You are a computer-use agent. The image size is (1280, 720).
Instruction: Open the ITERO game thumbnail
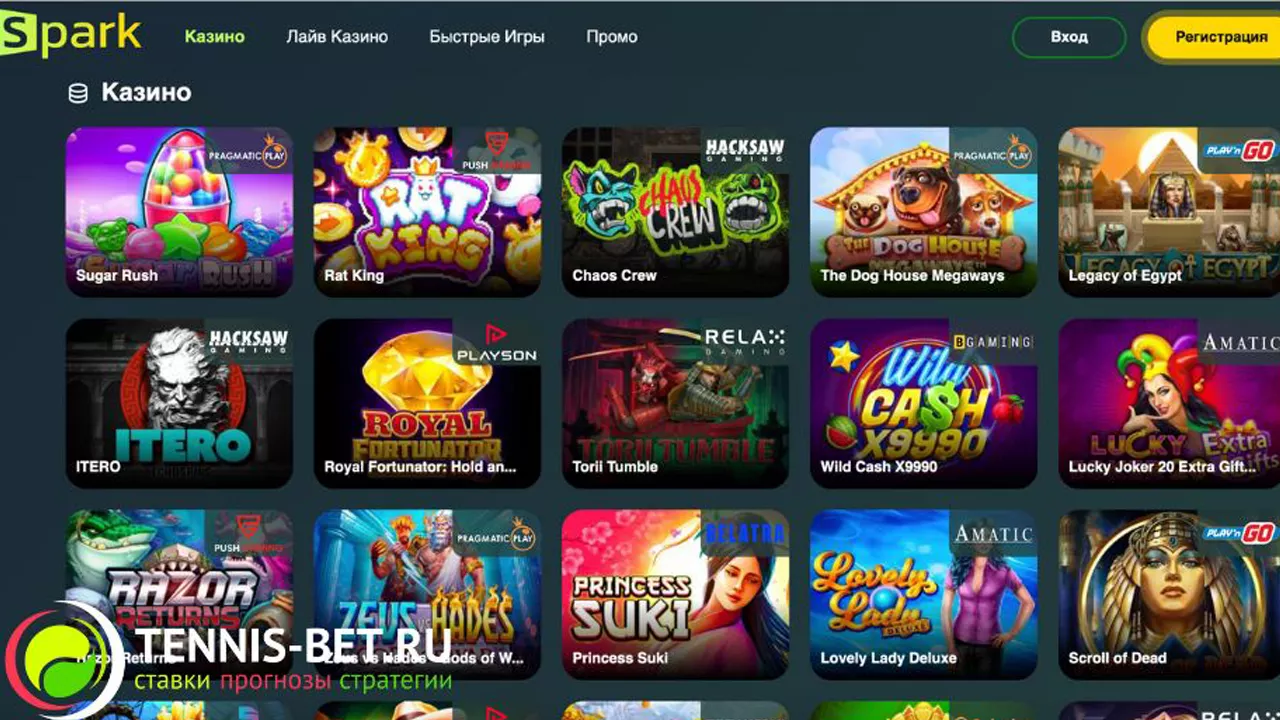(180, 404)
